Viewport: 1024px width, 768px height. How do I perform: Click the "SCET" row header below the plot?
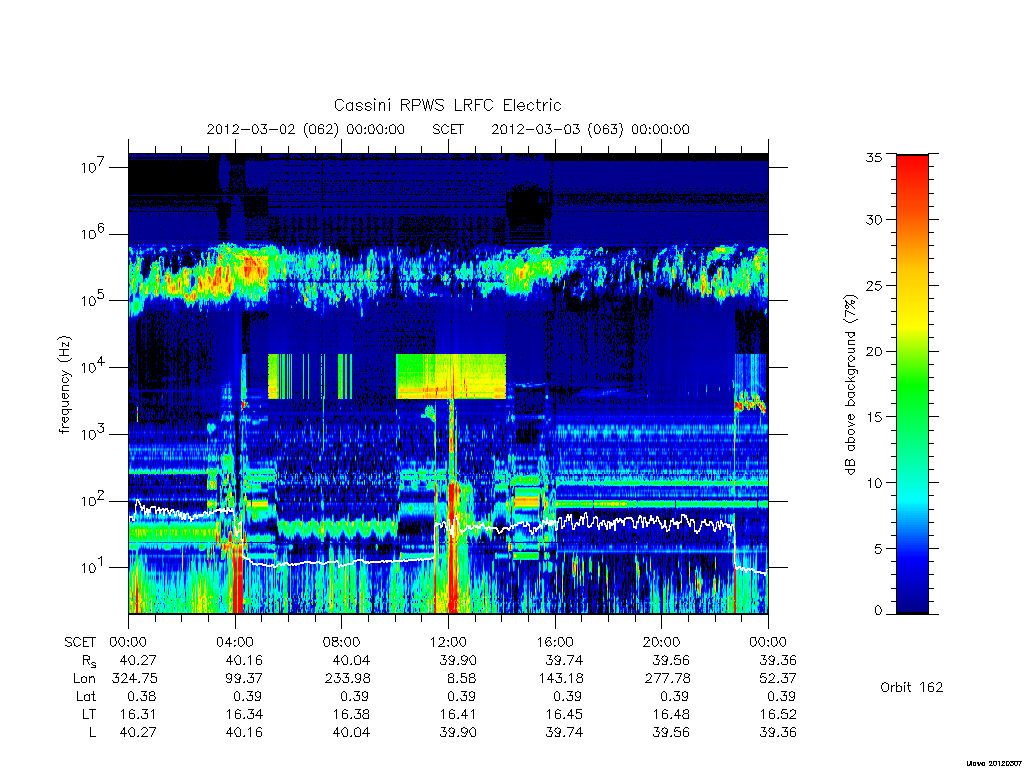80,642
